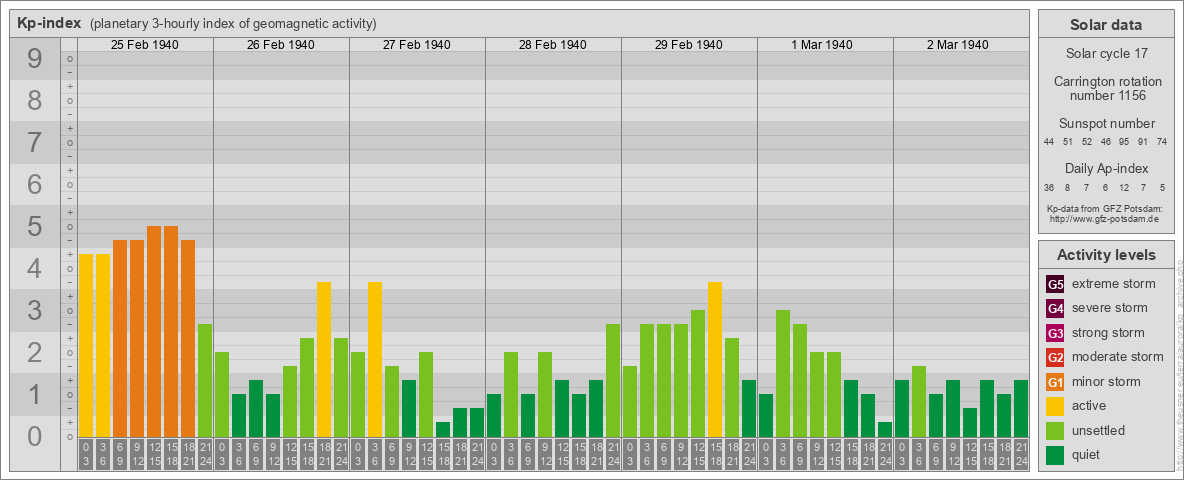Select the G2 moderate storm legend icon

(1055, 357)
